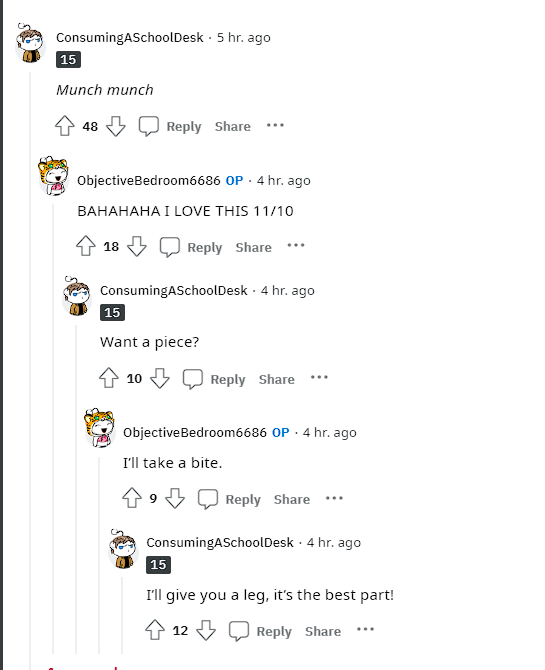The width and height of the screenshot is (545, 670).
Task: Open more options for 'Munch munch' comment
Action: [275, 125]
